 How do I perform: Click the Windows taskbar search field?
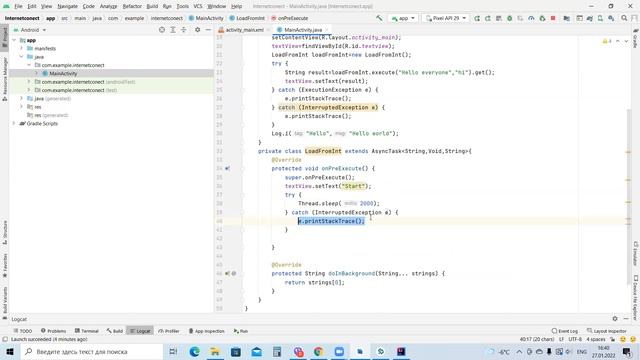click(92, 351)
